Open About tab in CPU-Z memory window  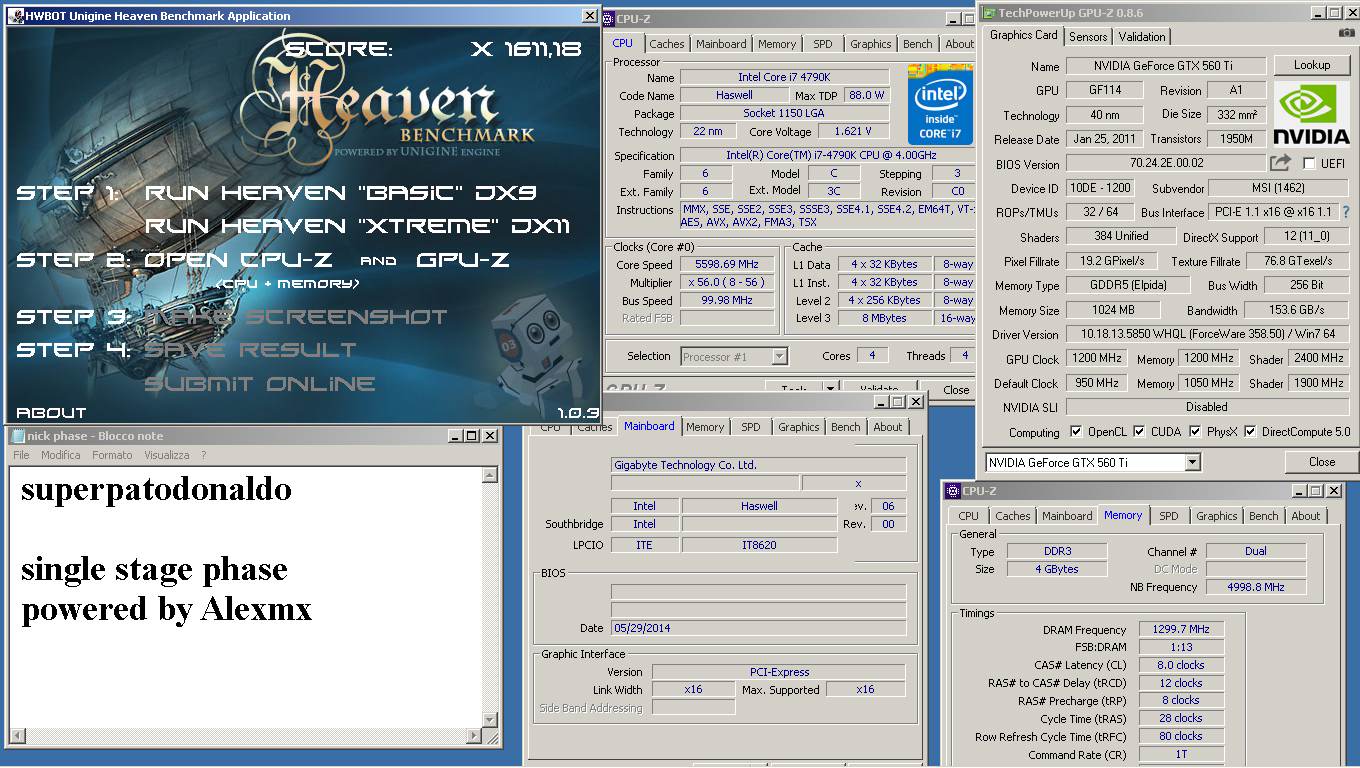pyautogui.click(x=1305, y=516)
